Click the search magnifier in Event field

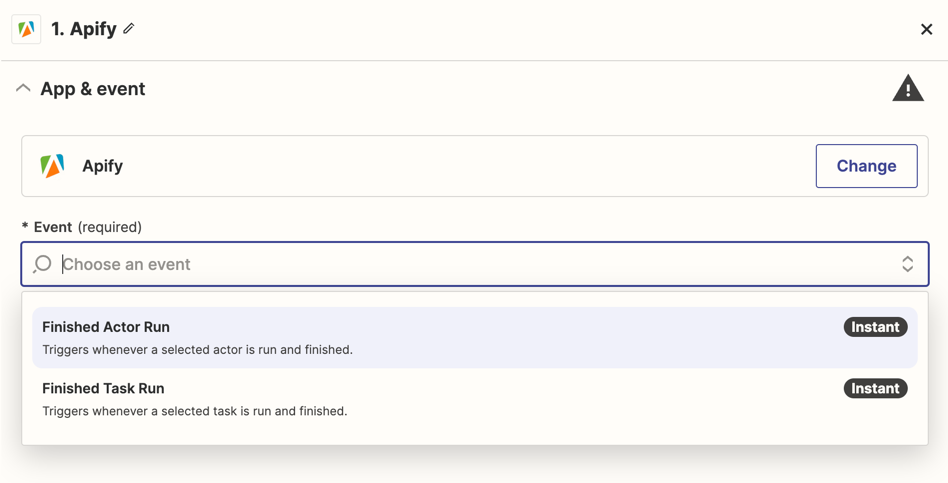[42, 264]
